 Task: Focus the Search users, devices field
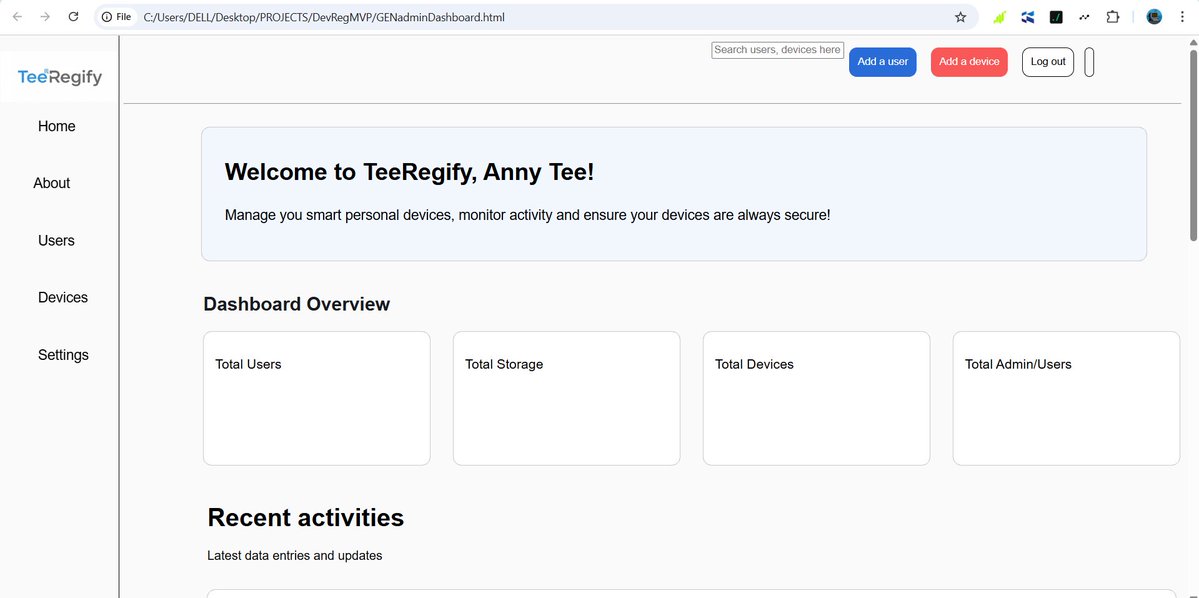(777, 50)
